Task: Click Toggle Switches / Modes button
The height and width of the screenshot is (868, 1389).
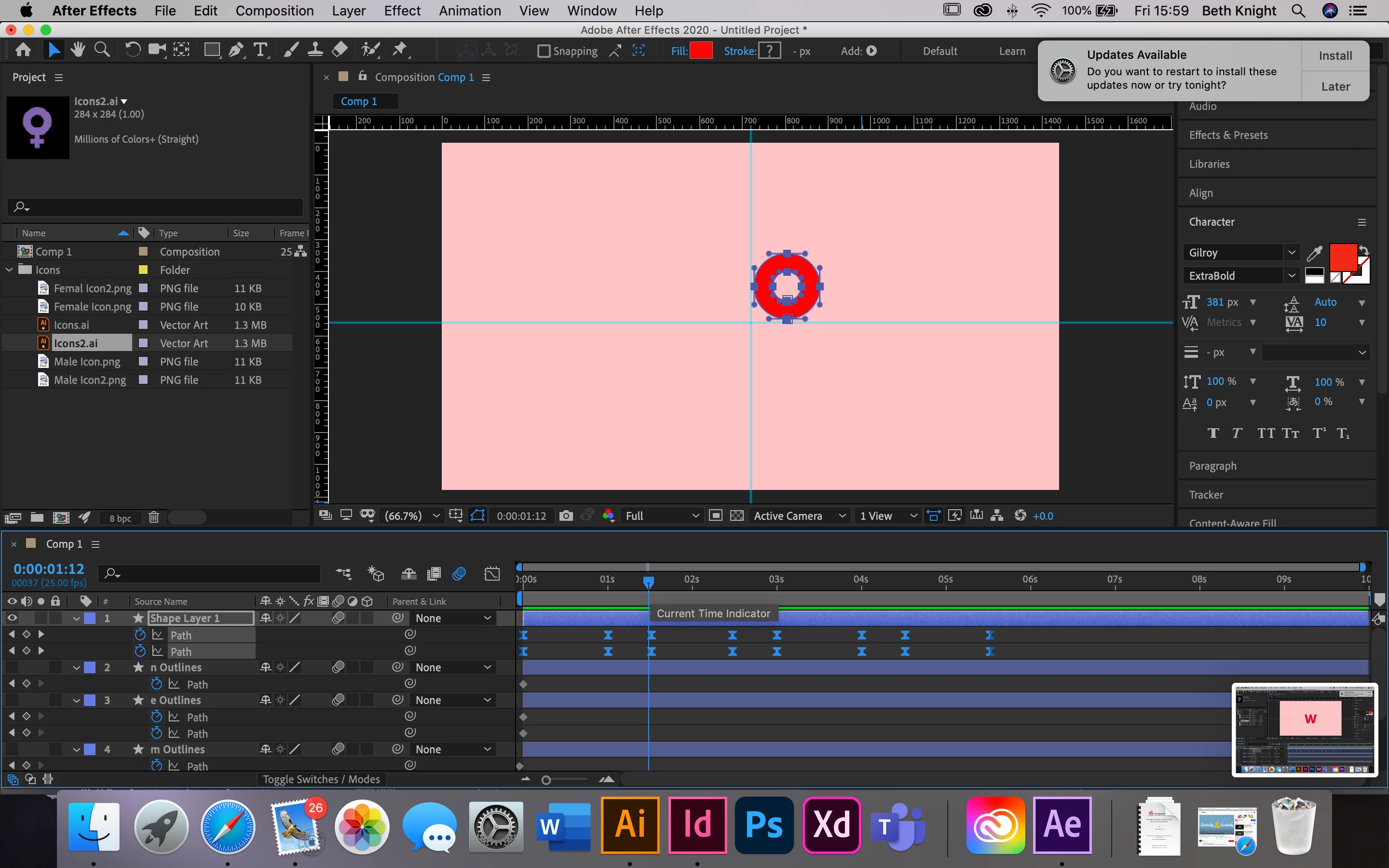Action: pyautogui.click(x=321, y=779)
